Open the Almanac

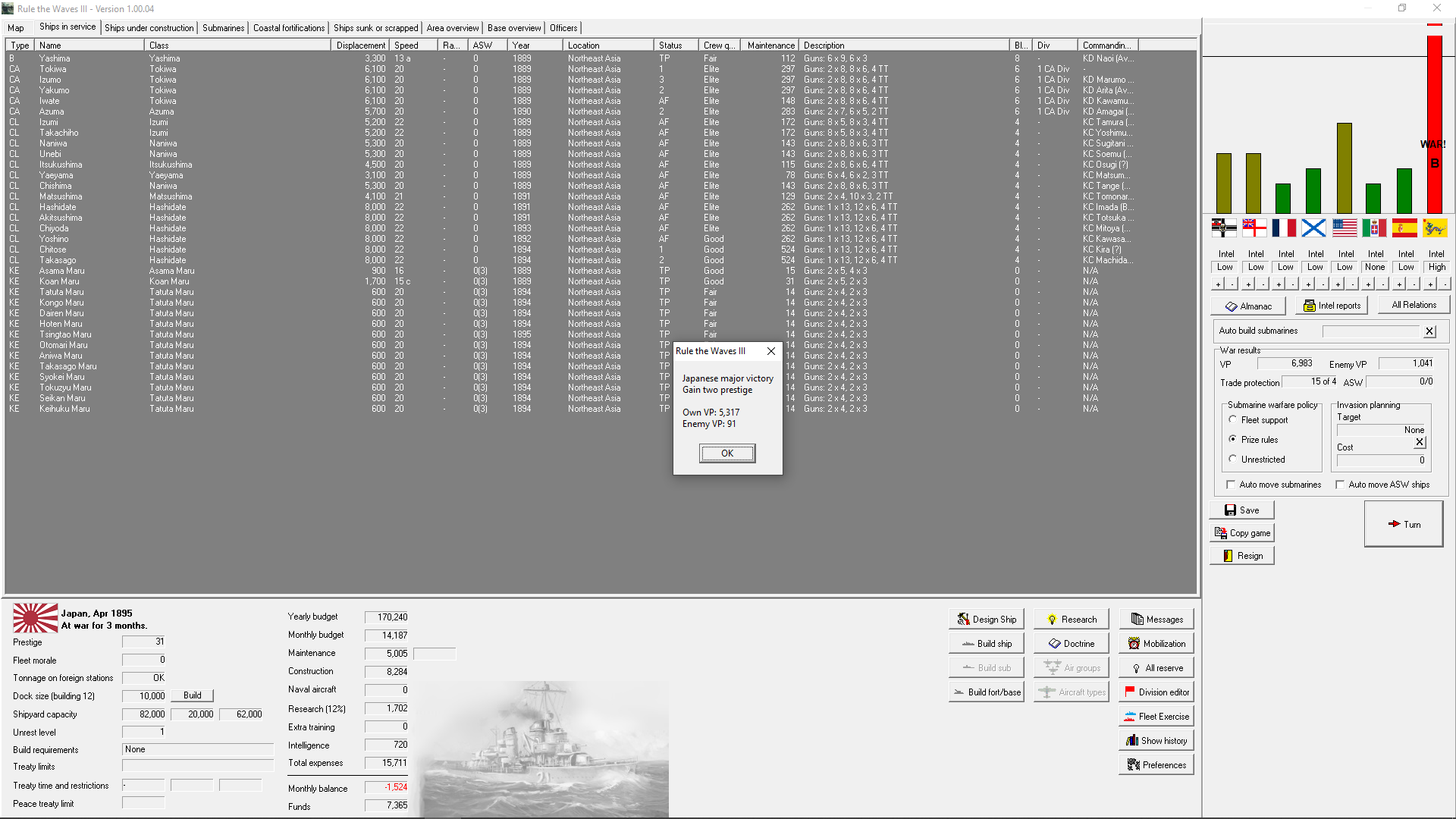click(x=1247, y=306)
